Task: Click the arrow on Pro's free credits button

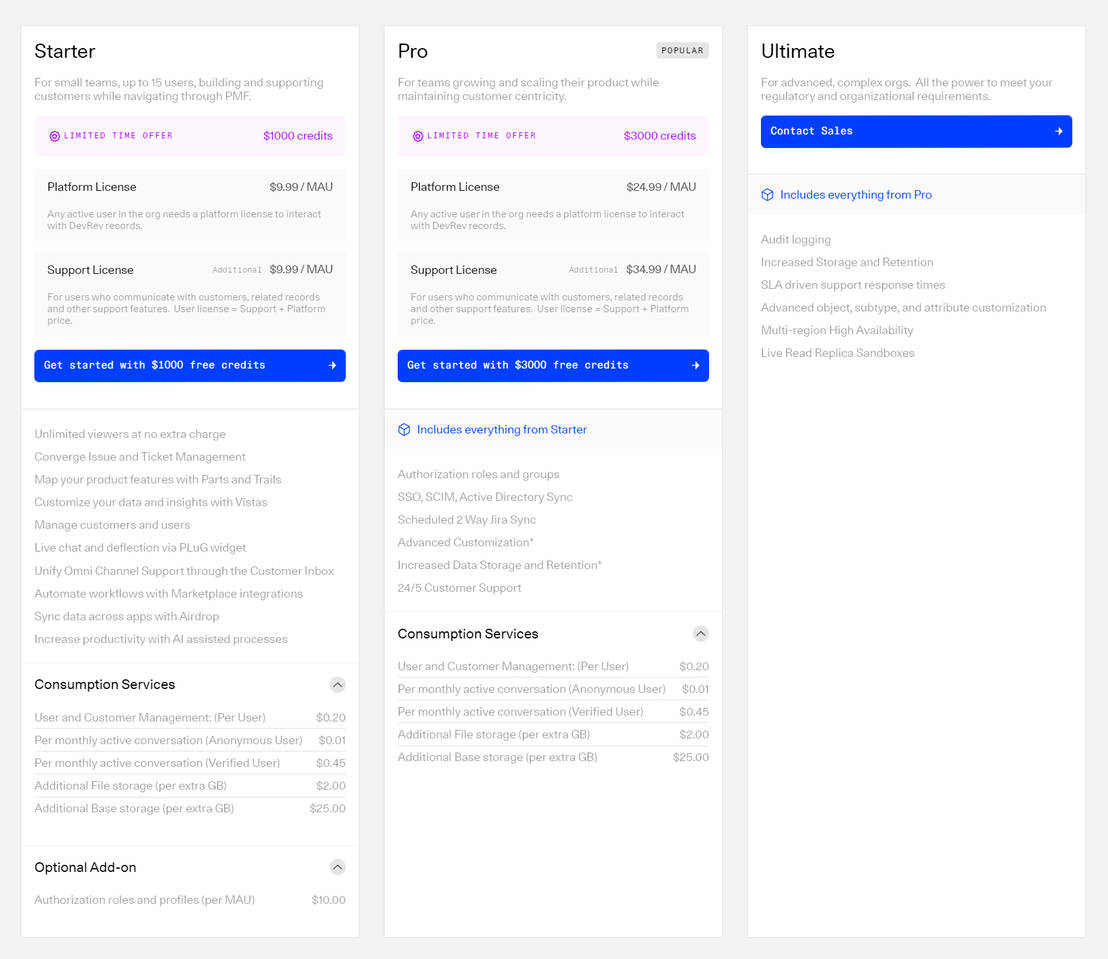Action: (x=695, y=365)
